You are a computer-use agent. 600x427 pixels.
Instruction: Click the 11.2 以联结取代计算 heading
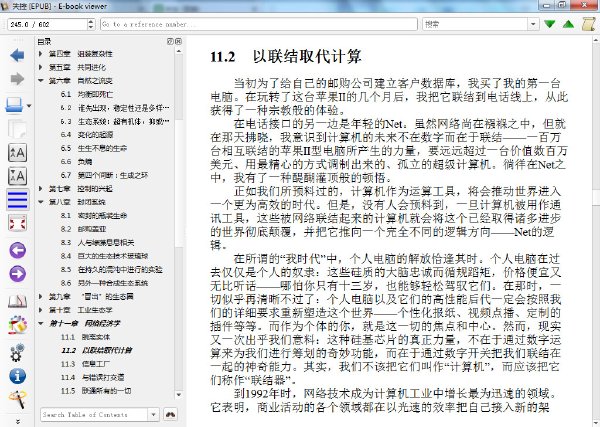click(x=285, y=57)
